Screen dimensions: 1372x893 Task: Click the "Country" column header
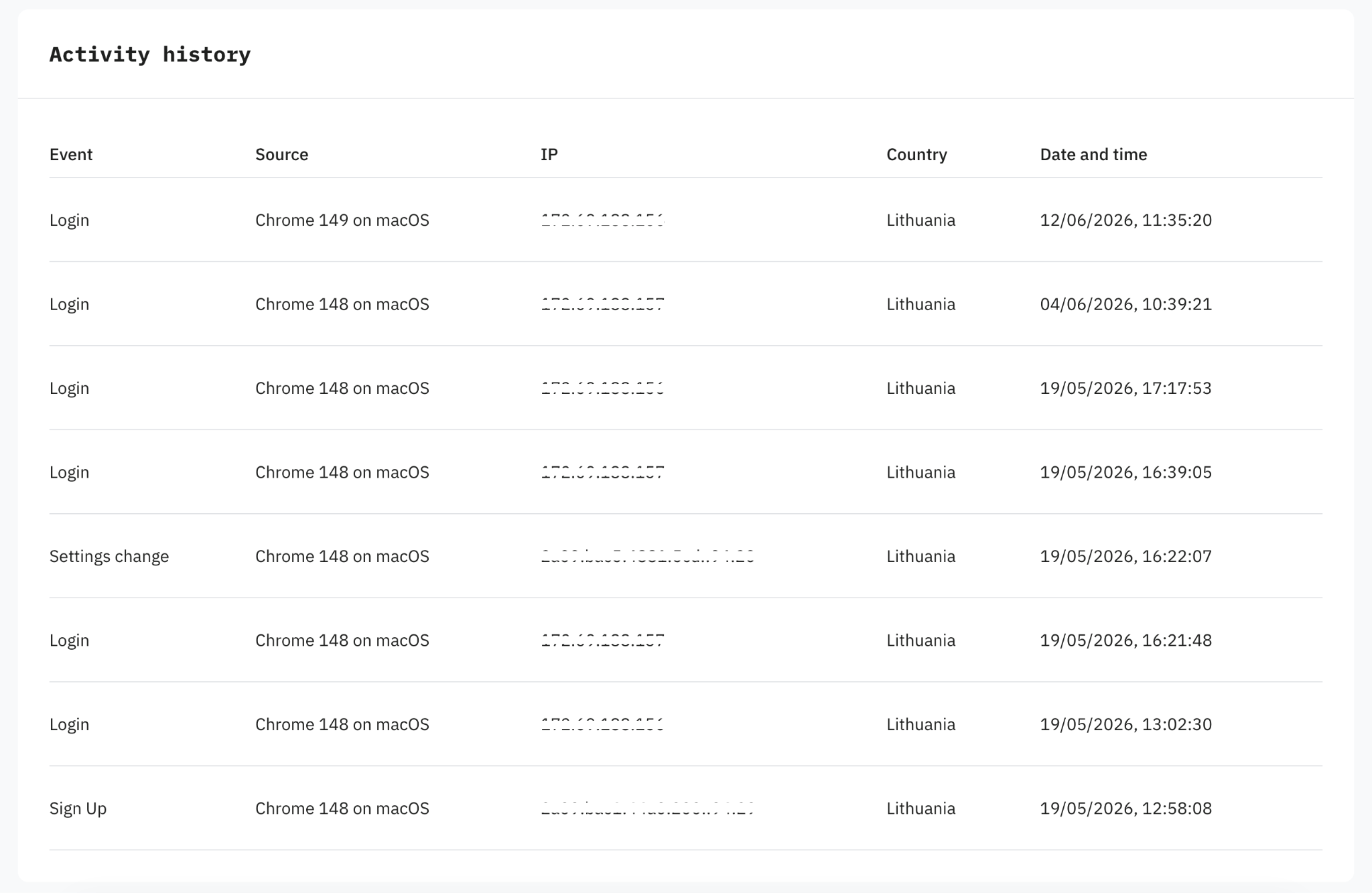(917, 155)
